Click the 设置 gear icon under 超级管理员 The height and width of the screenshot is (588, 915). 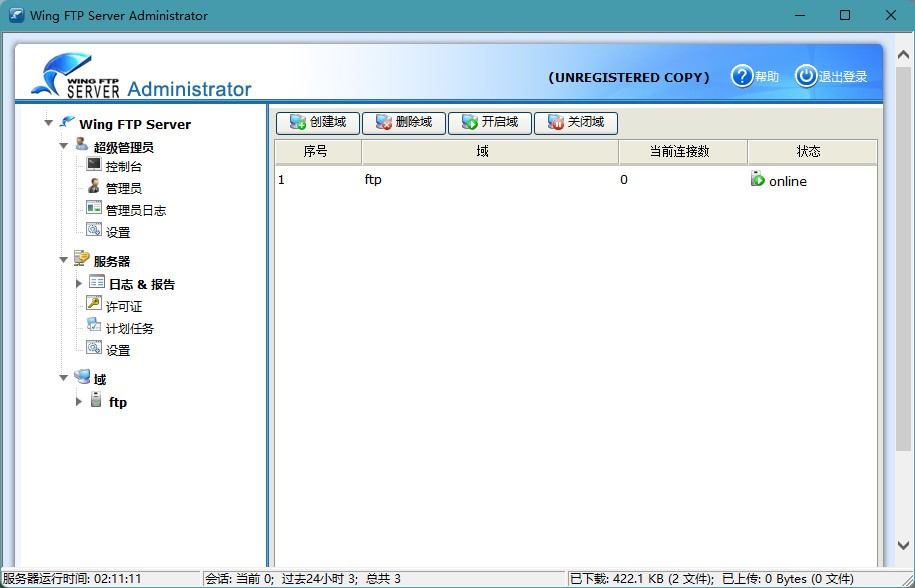point(93,229)
